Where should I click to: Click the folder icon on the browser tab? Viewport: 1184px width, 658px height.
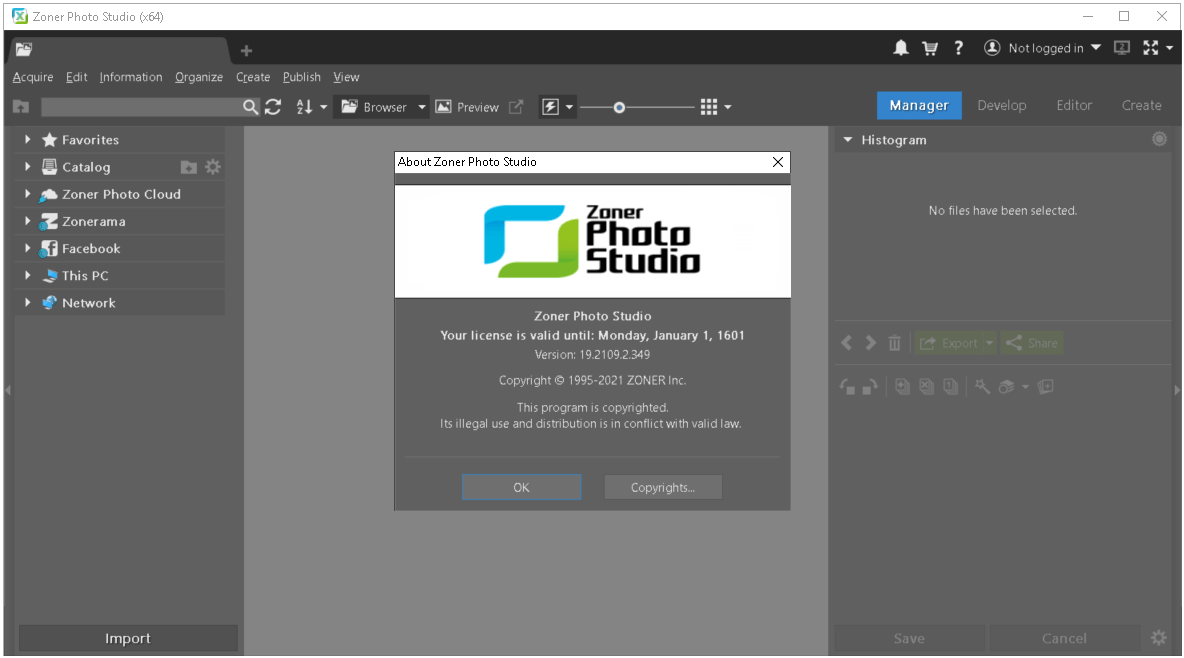[24, 50]
